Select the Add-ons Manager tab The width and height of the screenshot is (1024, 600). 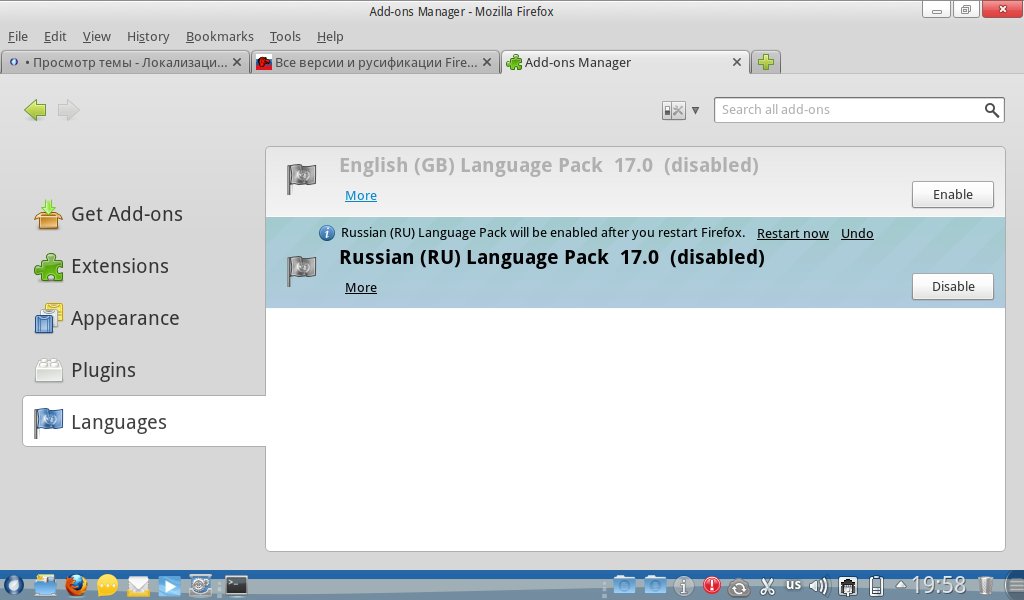pos(625,62)
